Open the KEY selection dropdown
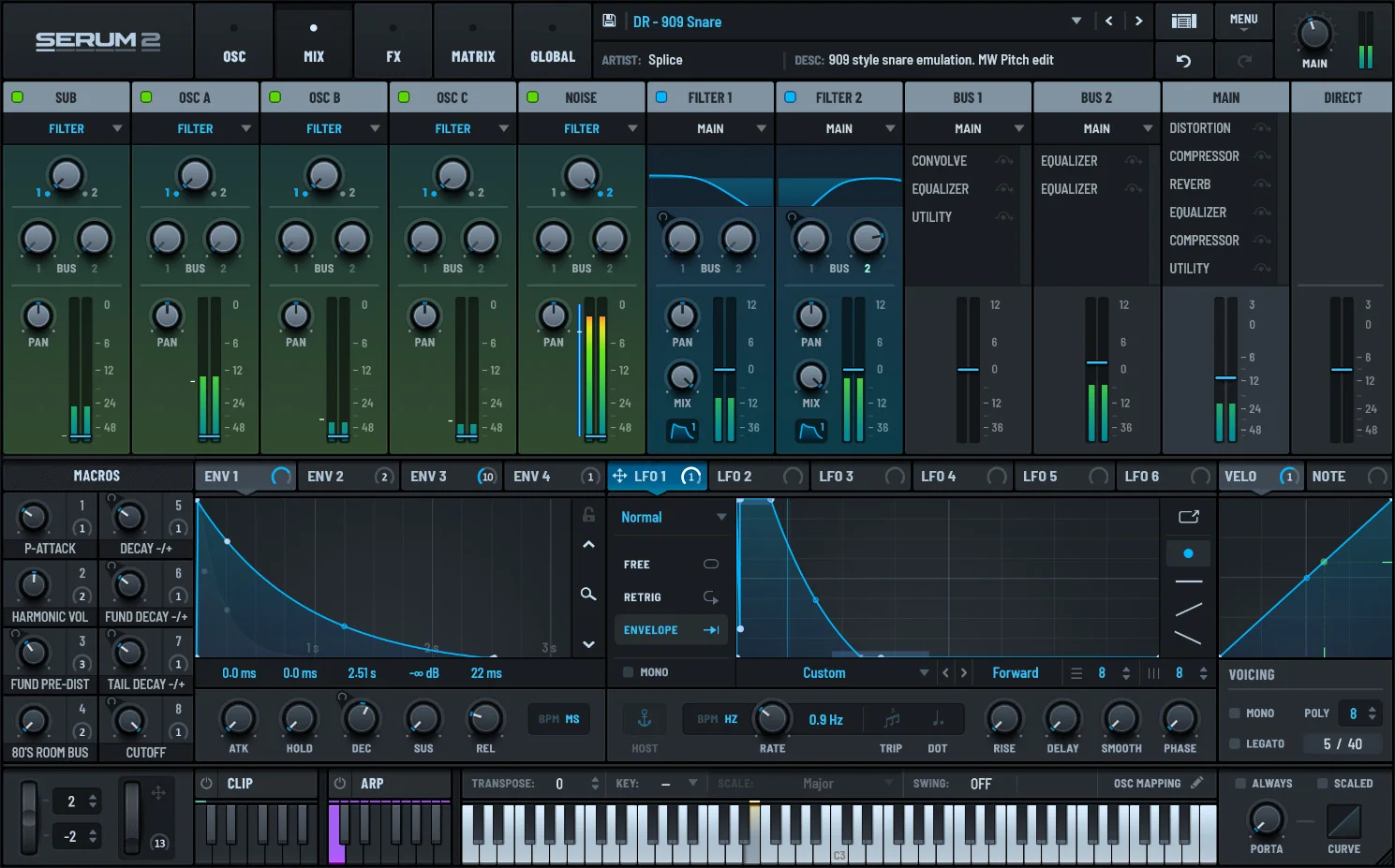This screenshot has height=868, width=1395. pyautogui.click(x=677, y=784)
